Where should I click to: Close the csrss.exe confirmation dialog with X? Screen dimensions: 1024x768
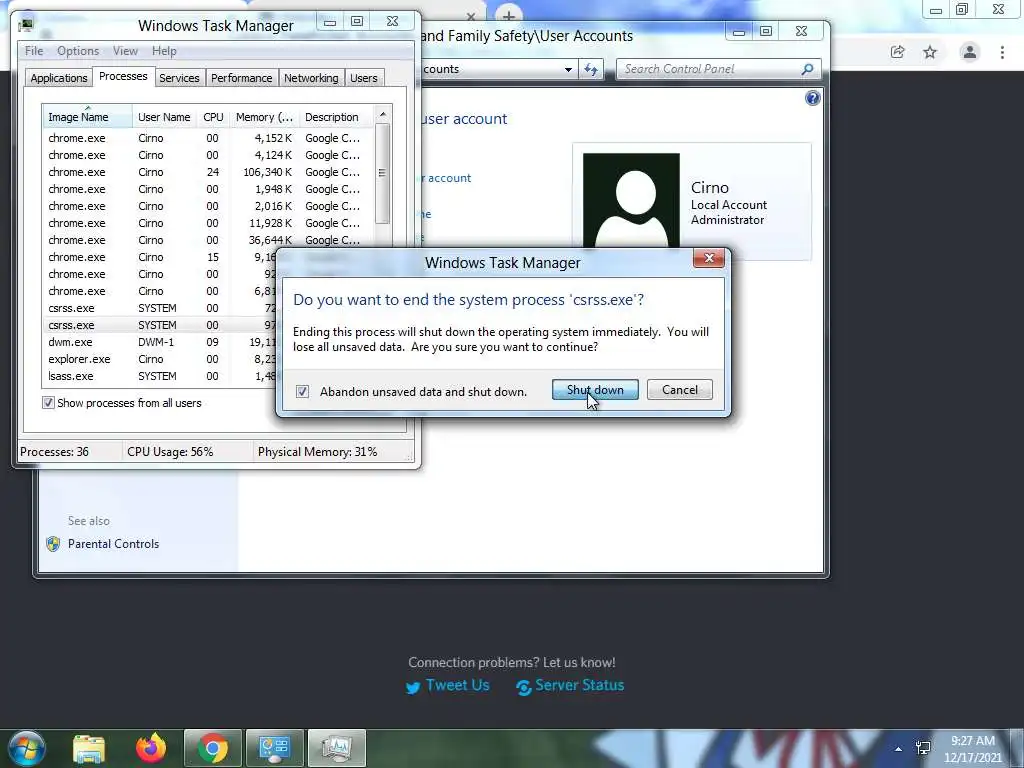click(709, 258)
